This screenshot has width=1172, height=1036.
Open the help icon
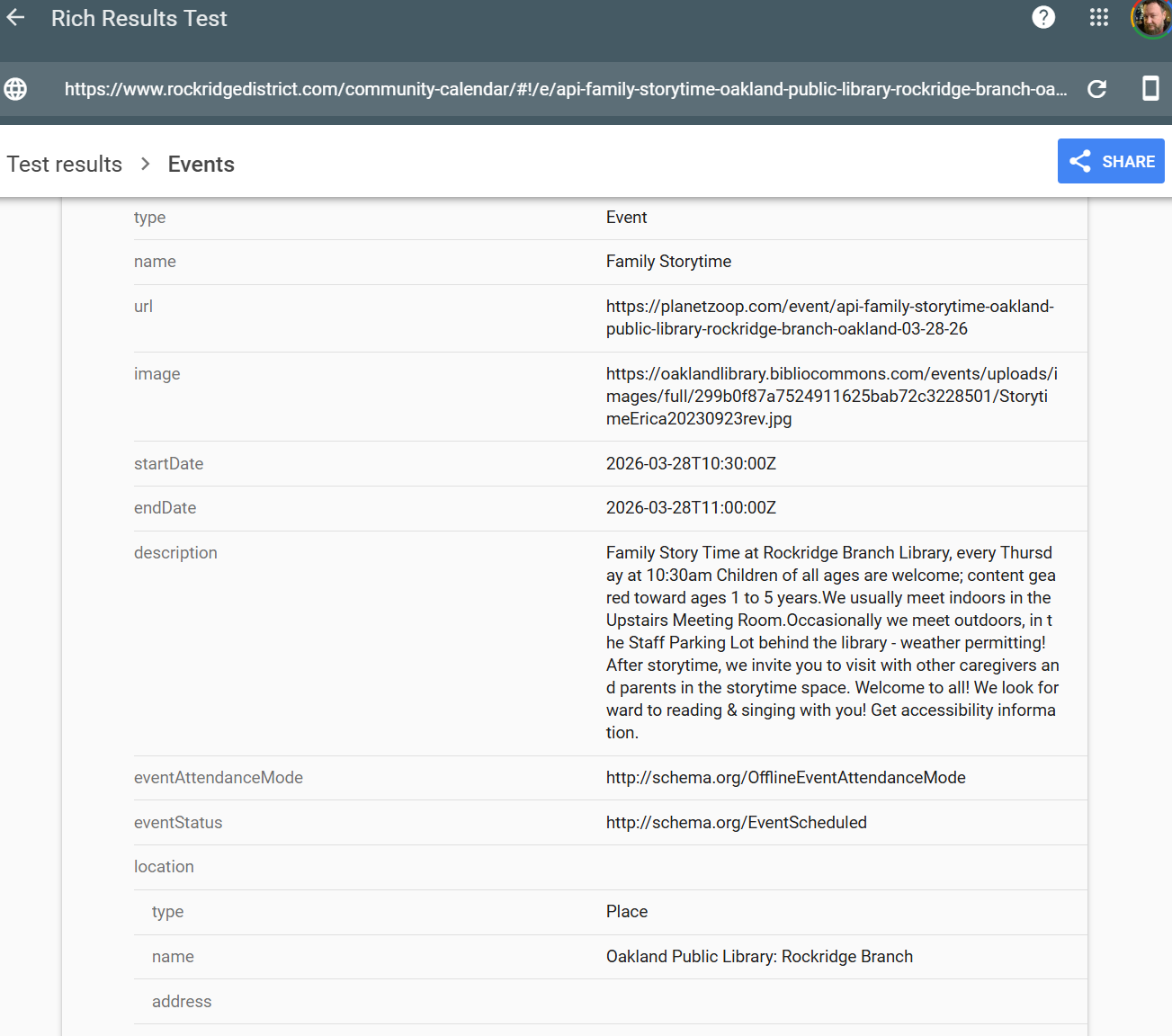pos(1043,17)
